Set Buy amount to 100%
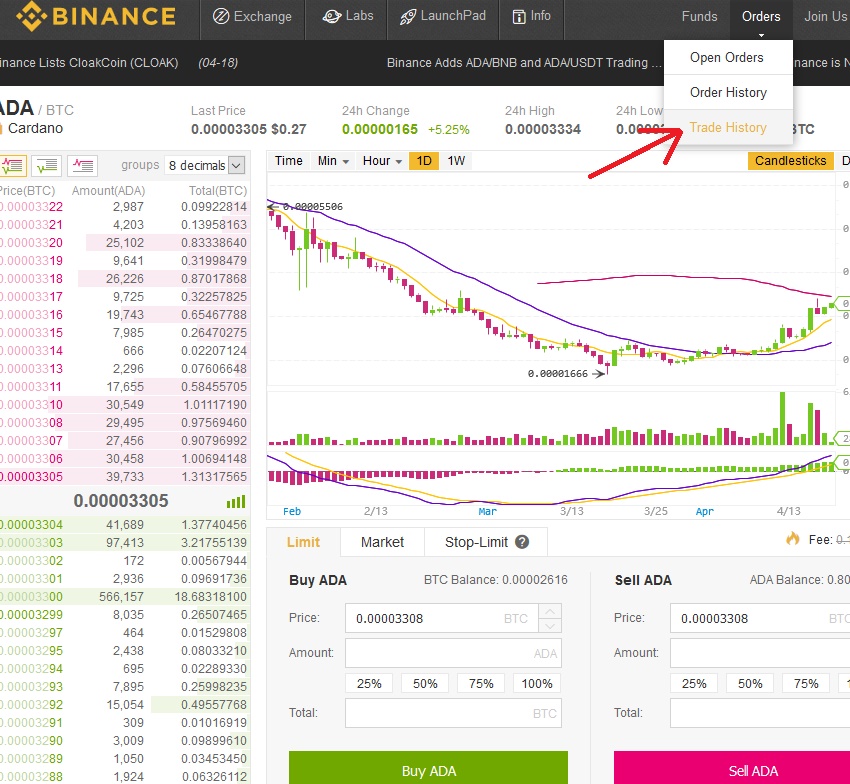The height and width of the screenshot is (784, 850). pos(537,684)
